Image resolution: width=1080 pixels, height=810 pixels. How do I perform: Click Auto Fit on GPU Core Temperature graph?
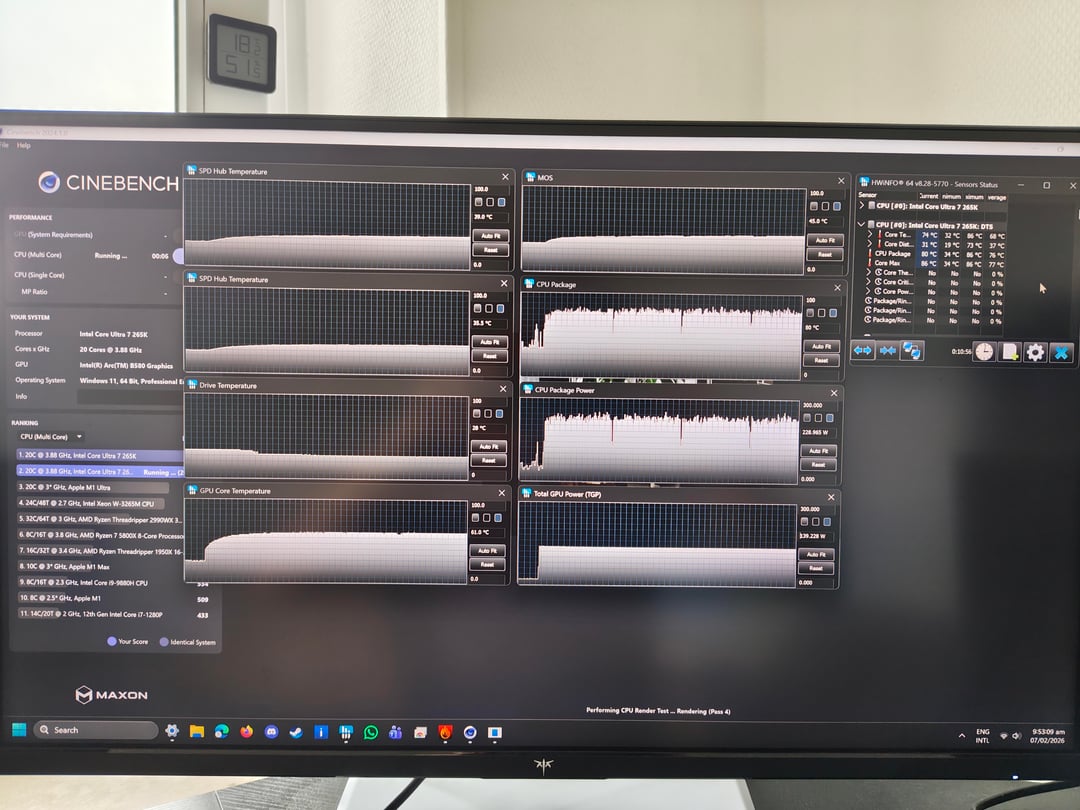point(488,551)
